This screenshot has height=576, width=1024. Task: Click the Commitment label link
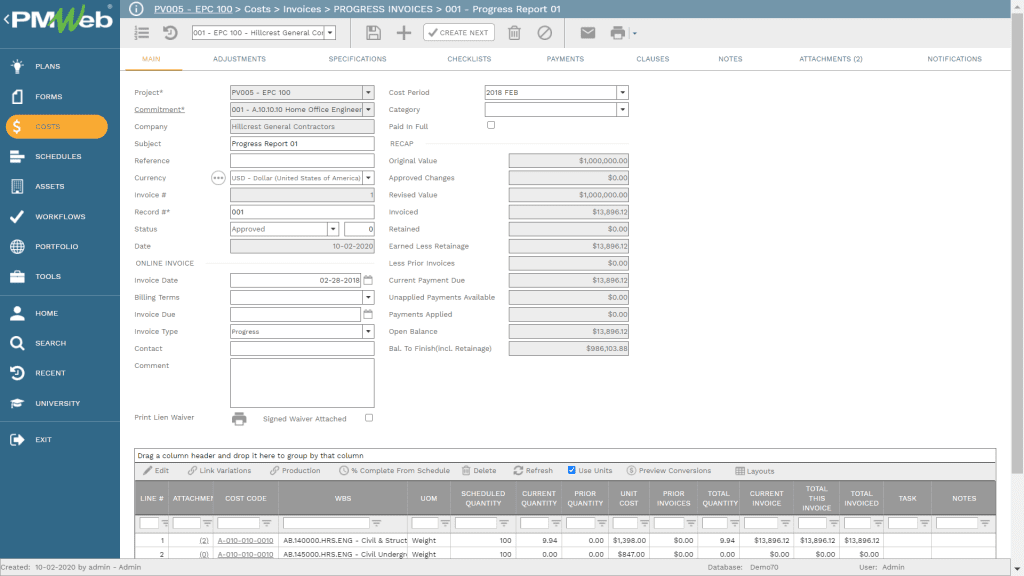159,110
